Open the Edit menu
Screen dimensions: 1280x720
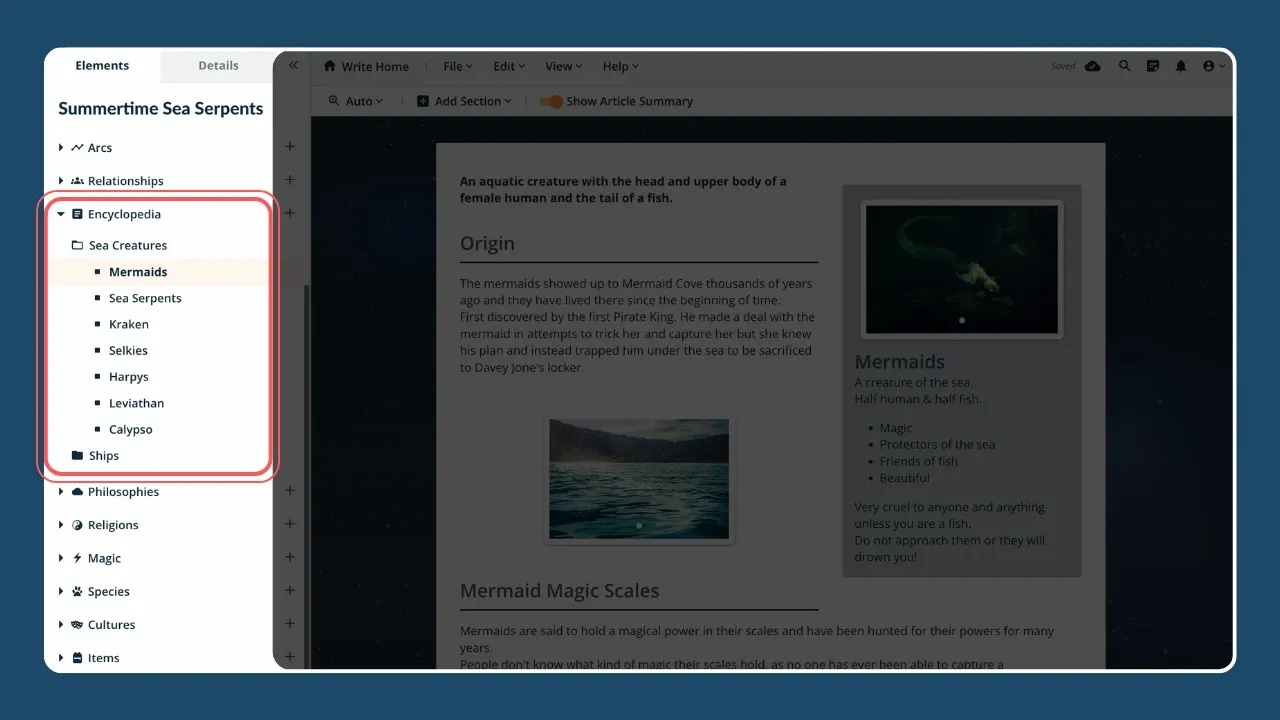[x=508, y=66]
